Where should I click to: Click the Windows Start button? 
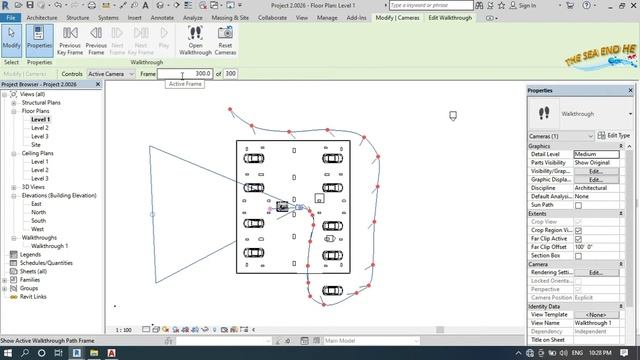8,353
